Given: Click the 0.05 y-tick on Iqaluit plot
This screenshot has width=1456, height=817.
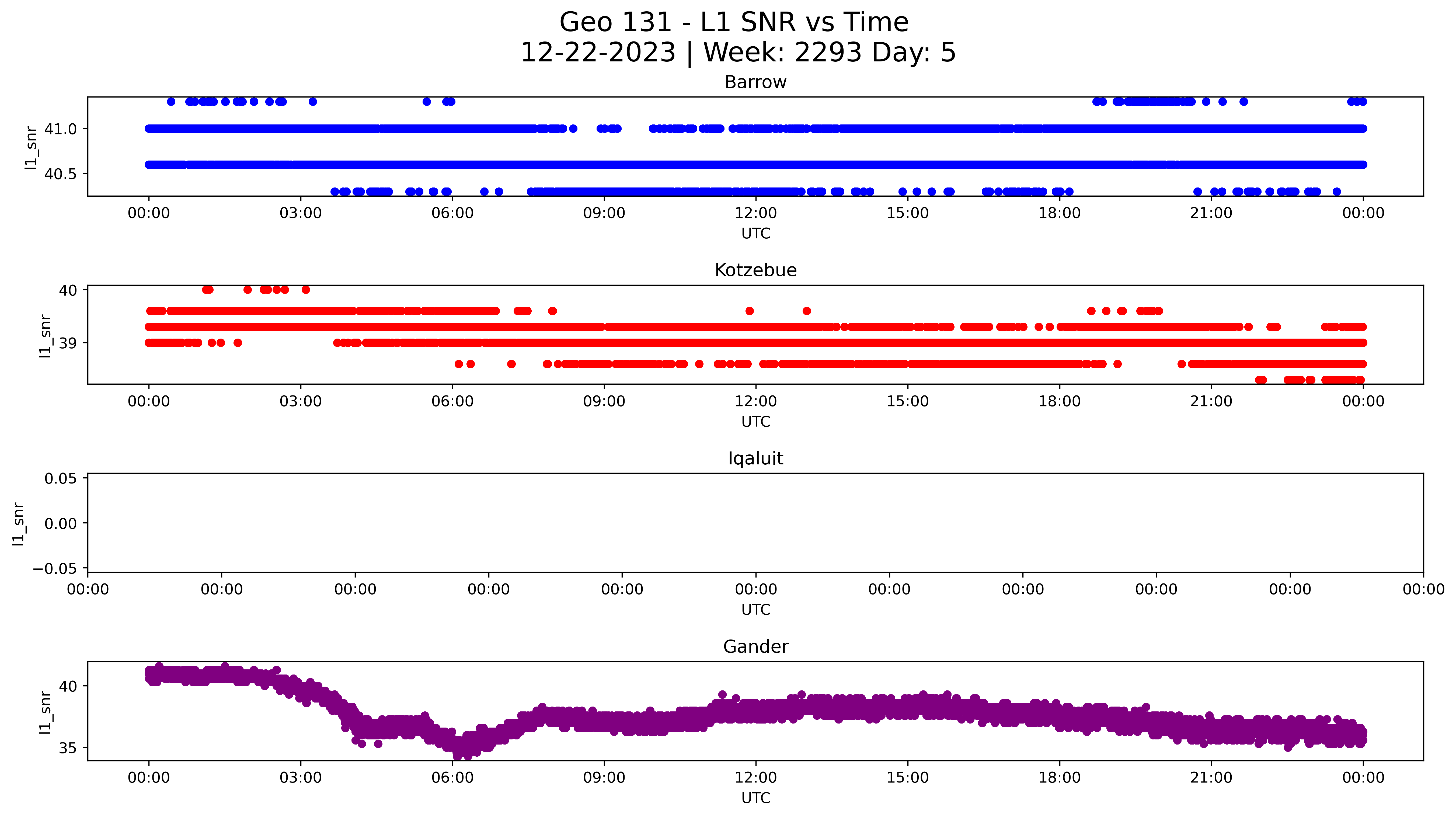Looking at the screenshot, I should (61, 479).
